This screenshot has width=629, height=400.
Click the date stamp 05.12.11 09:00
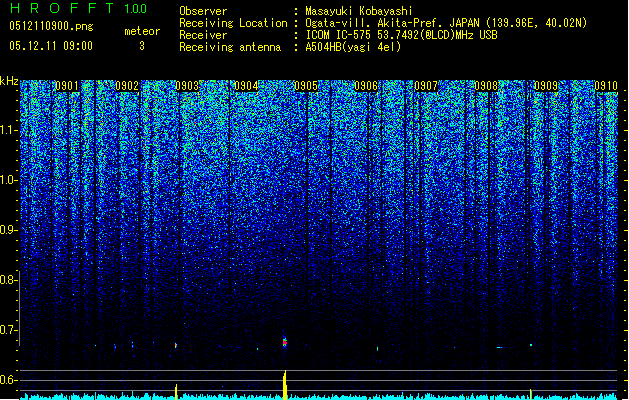coord(51,46)
